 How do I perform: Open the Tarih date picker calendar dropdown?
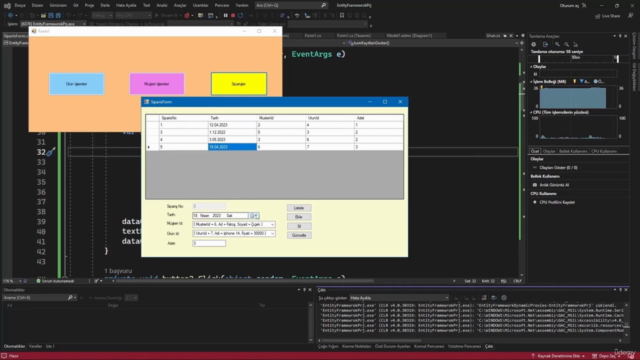pyautogui.click(x=254, y=216)
